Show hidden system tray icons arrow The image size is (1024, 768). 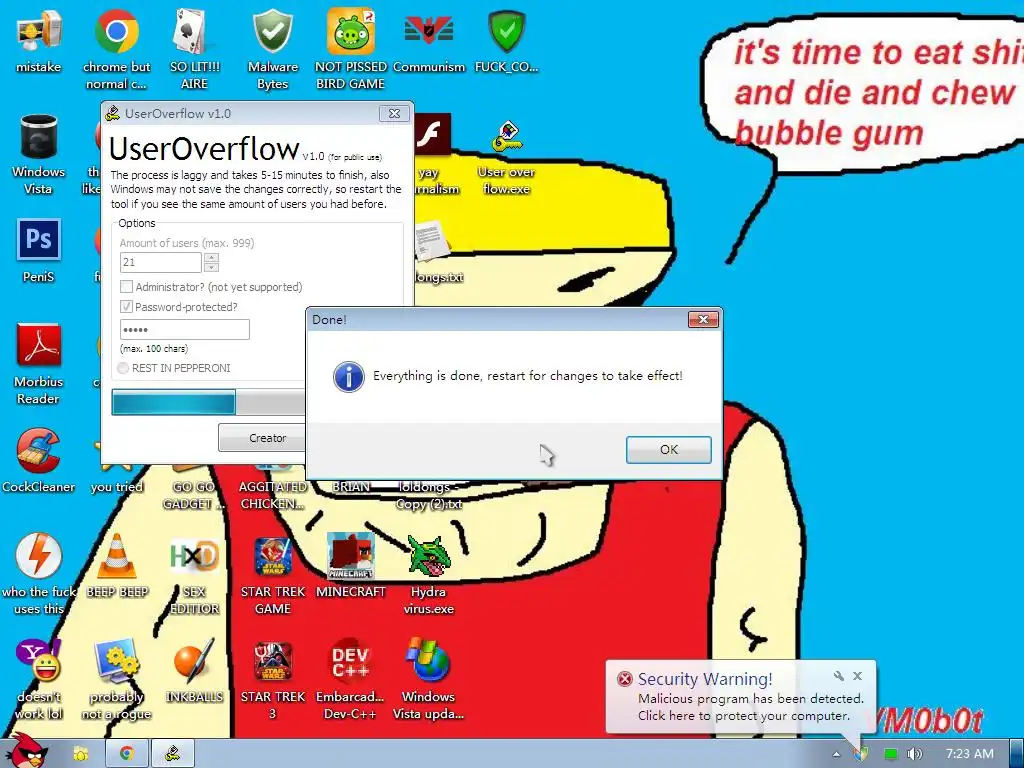[836, 754]
